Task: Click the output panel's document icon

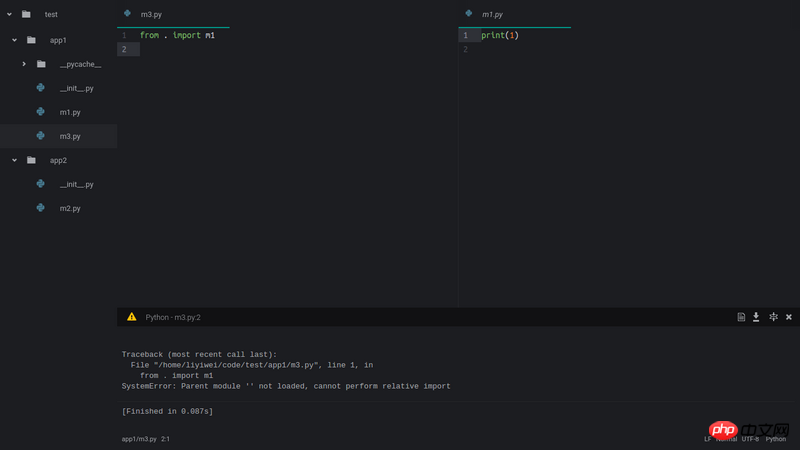Action: (x=741, y=317)
